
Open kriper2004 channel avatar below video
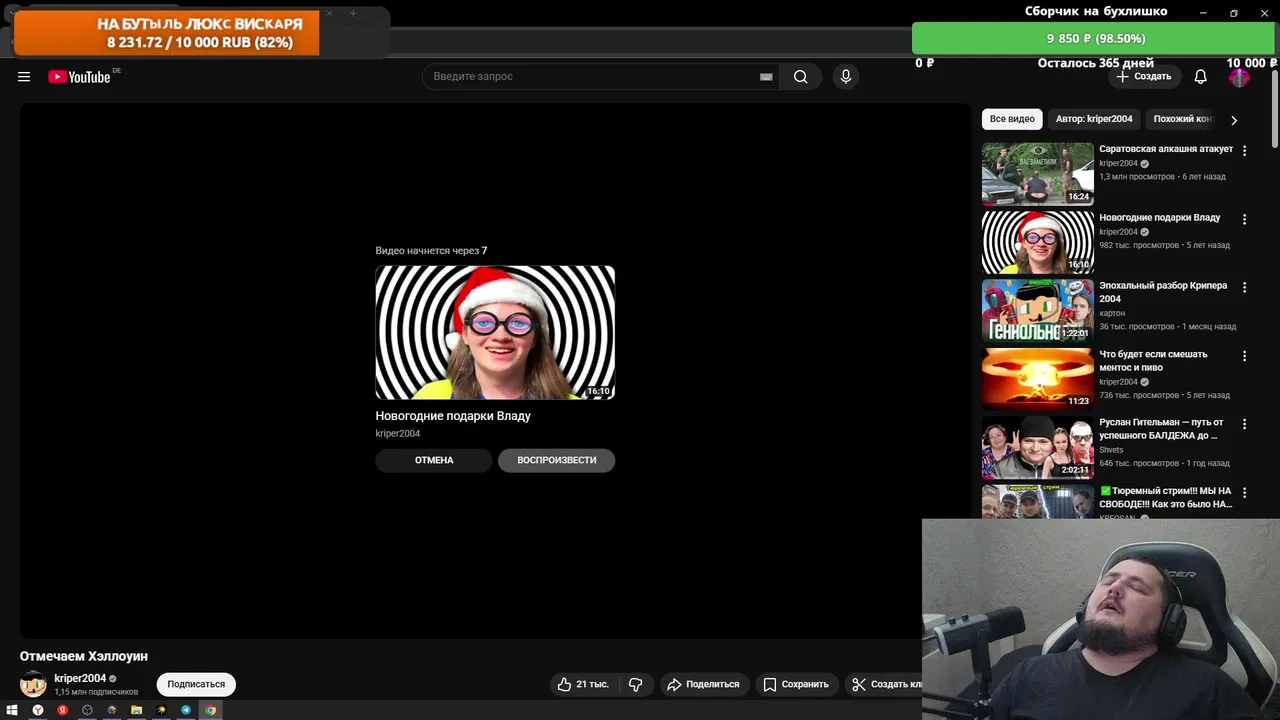pyautogui.click(x=33, y=684)
